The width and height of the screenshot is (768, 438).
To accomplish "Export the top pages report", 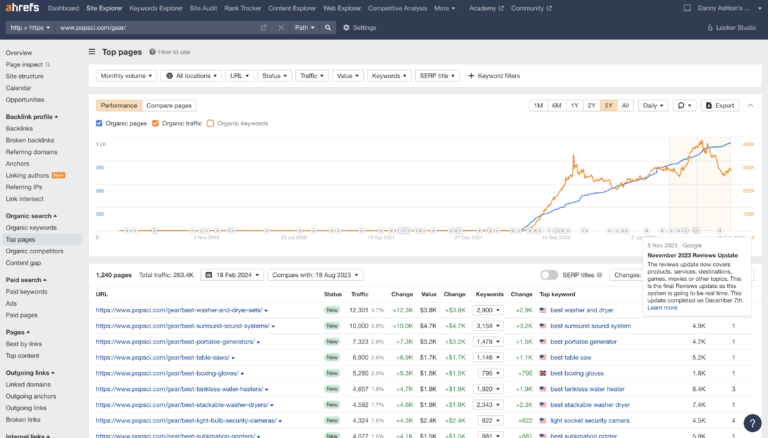I will point(720,105).
